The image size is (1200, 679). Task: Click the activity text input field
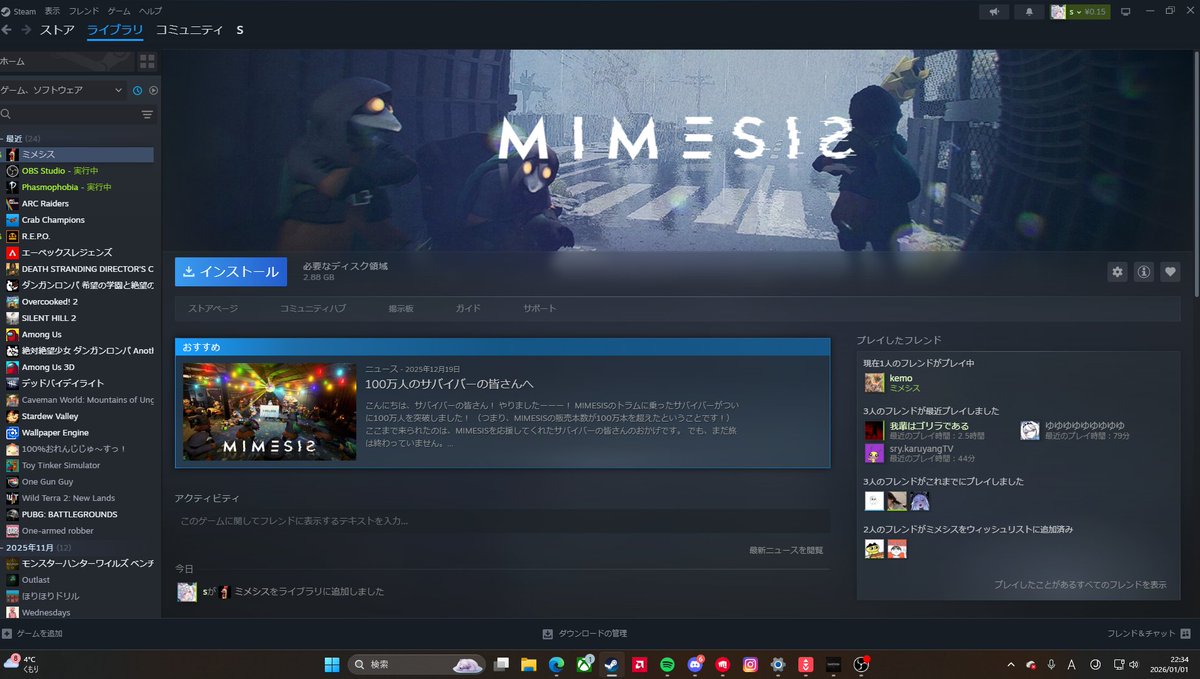[x=502, y=521]
